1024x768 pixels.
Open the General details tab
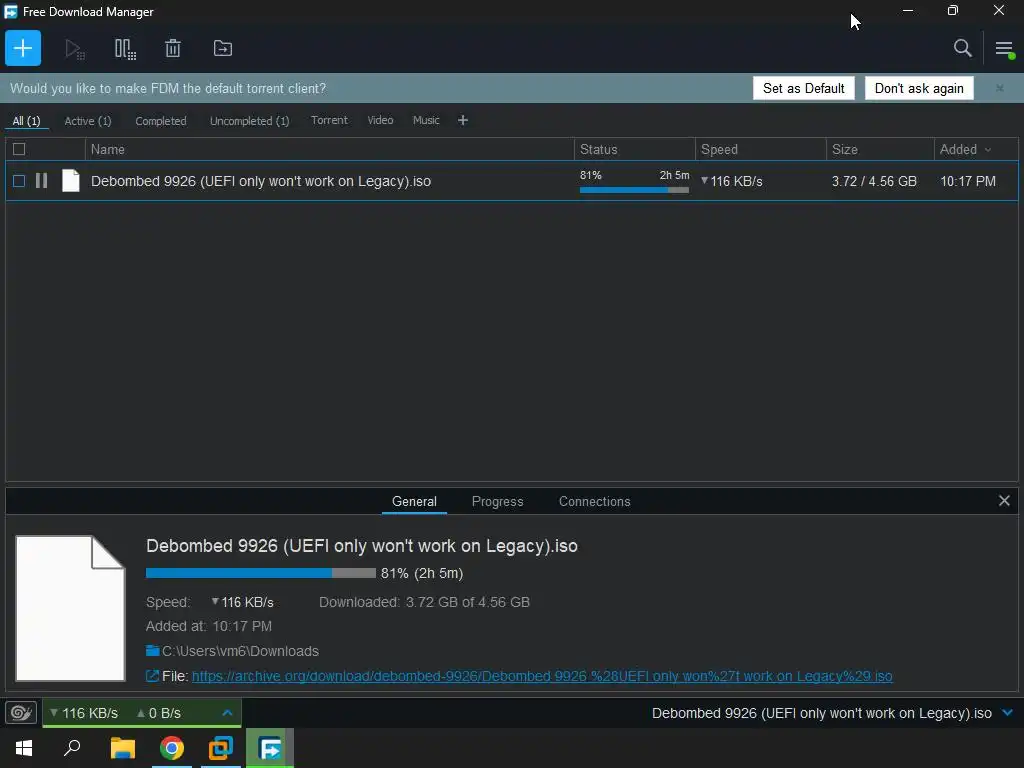[x=414, y=502]
